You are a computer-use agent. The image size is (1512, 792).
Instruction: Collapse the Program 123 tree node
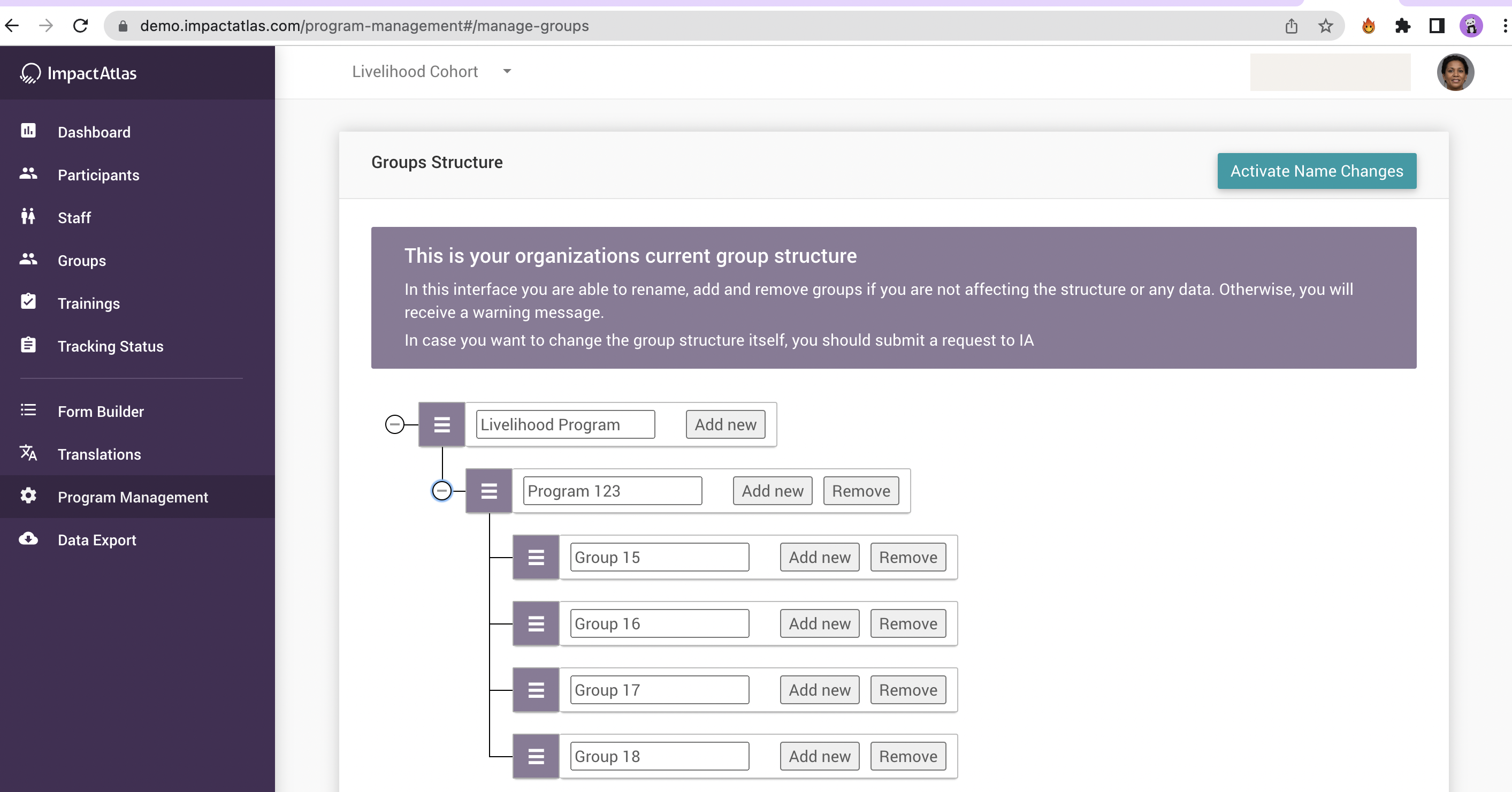(x=441, y=491)
